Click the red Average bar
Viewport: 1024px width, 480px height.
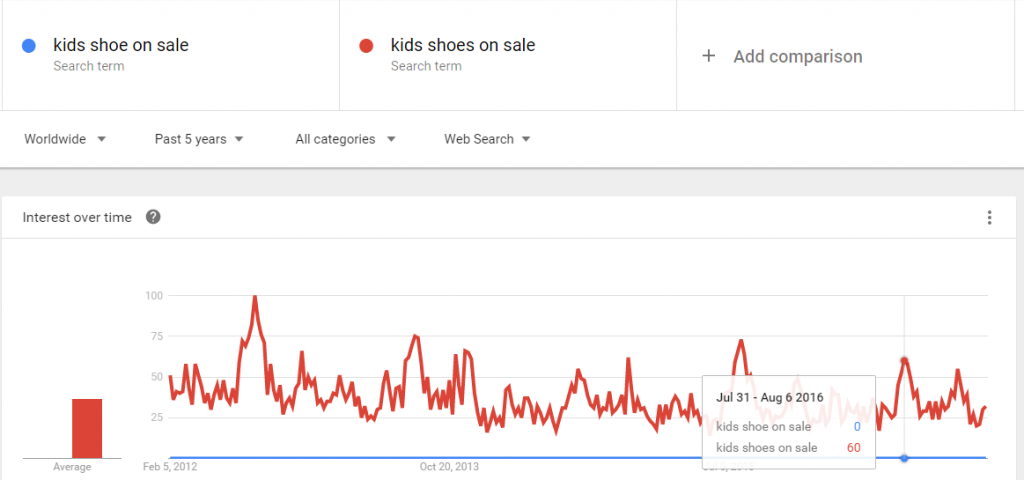point(87,428)
